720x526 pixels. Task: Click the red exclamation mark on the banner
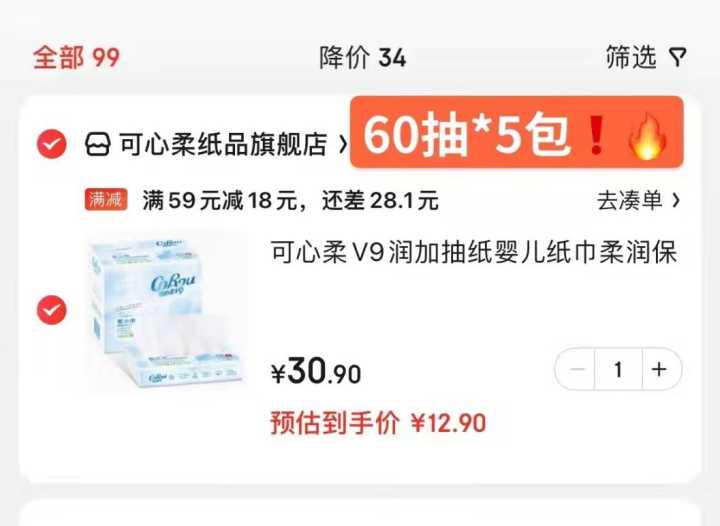(x=596, y=135)
